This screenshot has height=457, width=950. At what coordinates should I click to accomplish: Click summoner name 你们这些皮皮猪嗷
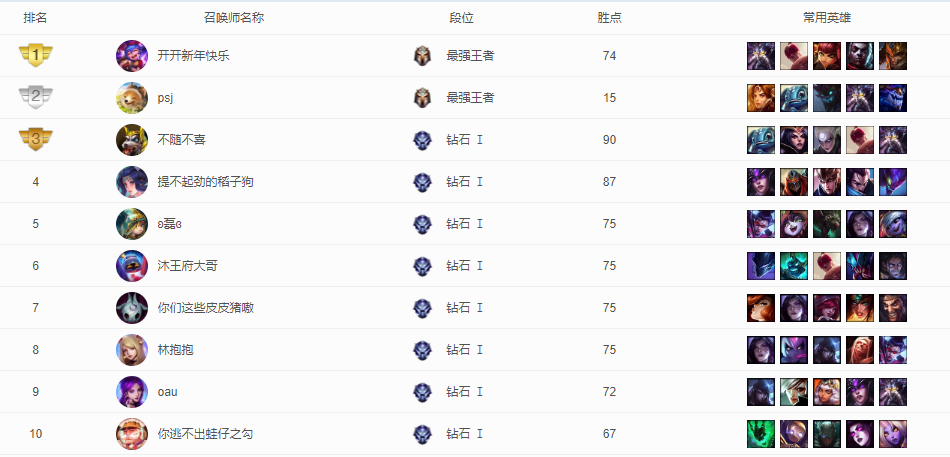(205, 308)
